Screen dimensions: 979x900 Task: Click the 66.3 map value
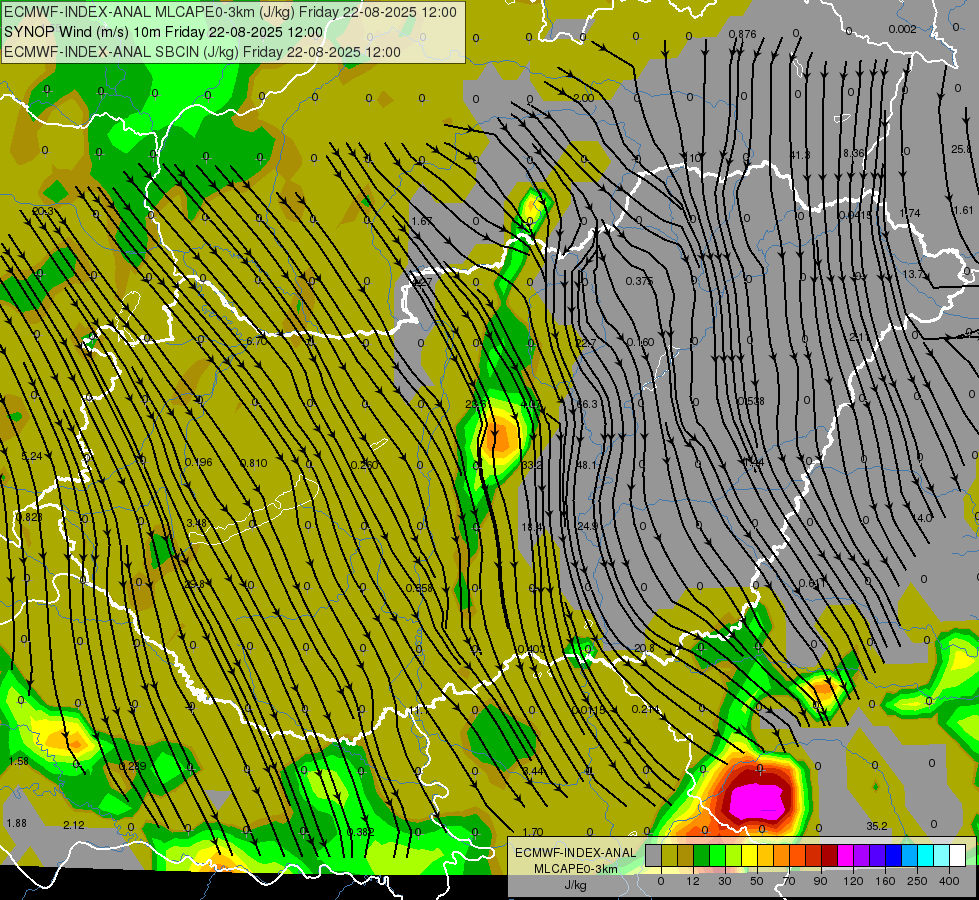[586, 404]
